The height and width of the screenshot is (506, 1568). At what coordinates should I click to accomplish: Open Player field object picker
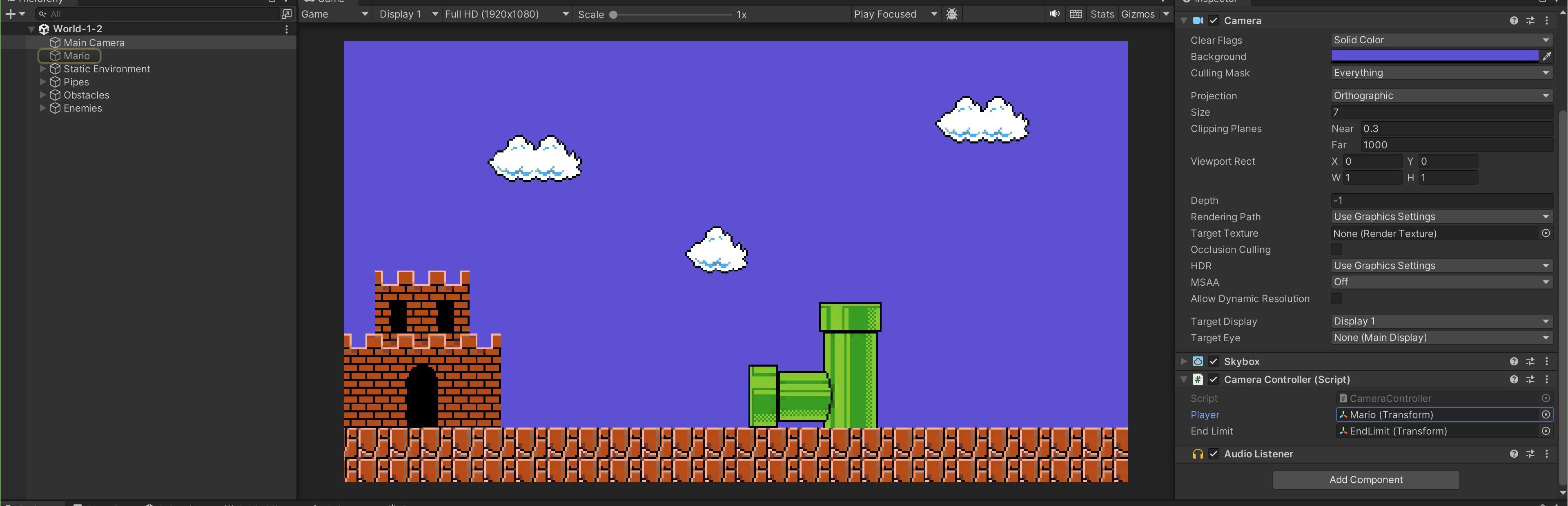(x=1546, y=414)
